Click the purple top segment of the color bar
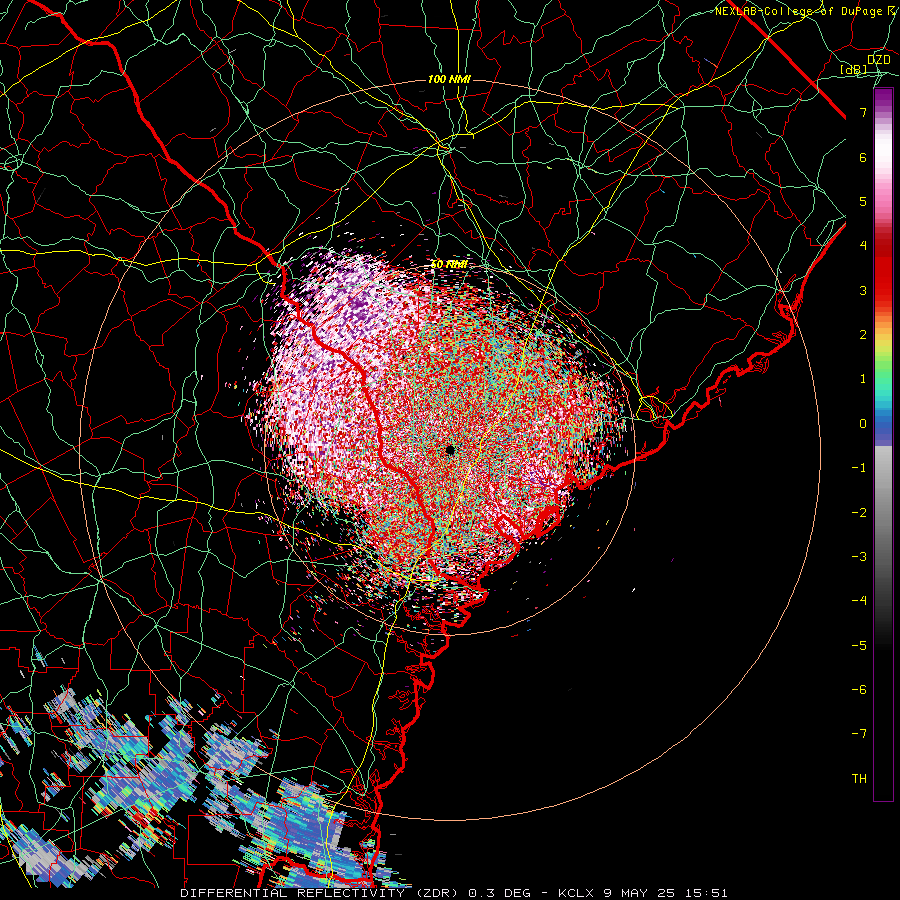The width and height of the screenshot is (900, 900). pyautogui.click(x=883, y=102)
